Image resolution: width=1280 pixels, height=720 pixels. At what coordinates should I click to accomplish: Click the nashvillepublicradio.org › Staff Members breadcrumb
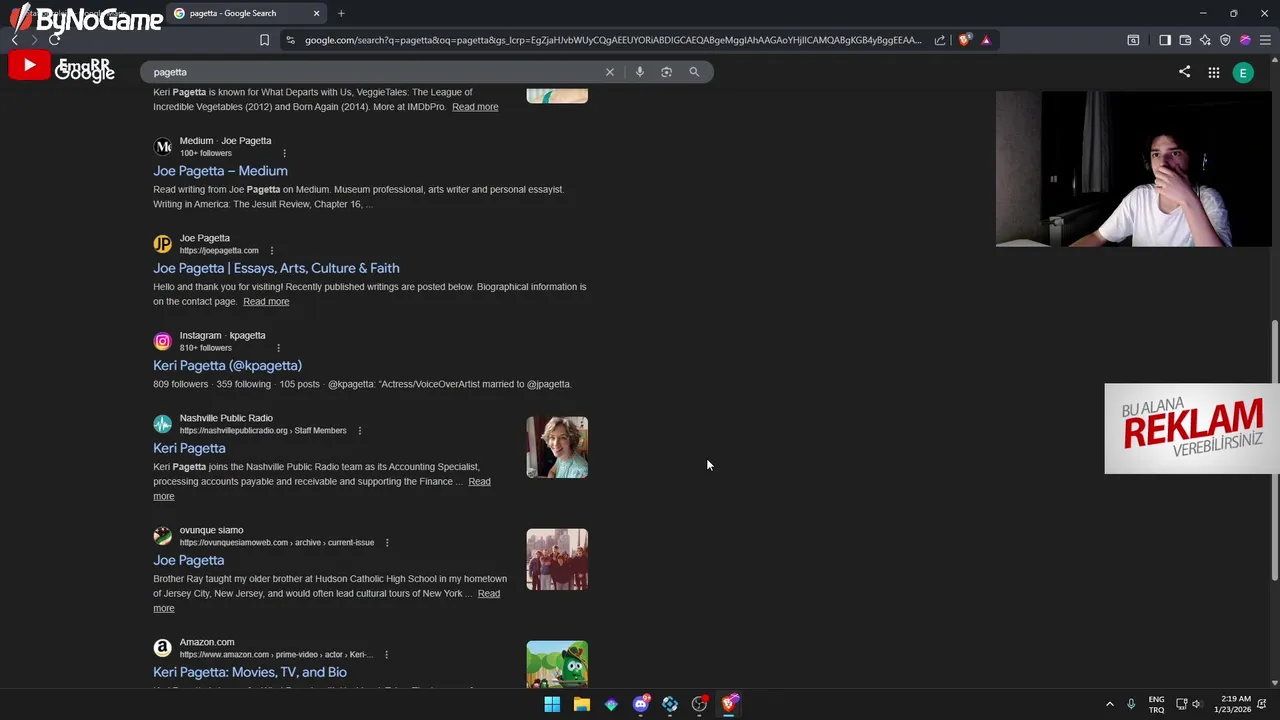point(263,431)
